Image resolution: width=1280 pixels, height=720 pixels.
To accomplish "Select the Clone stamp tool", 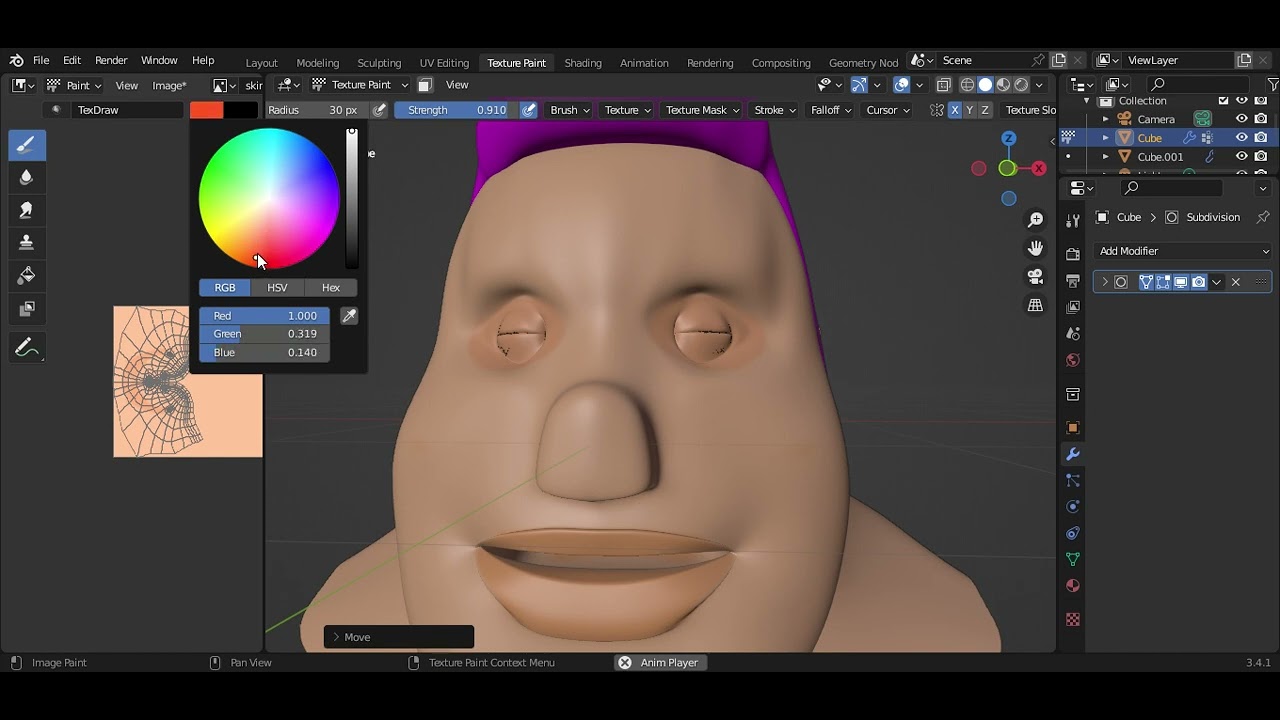I will pyautogui.click(x=27, y=242).
